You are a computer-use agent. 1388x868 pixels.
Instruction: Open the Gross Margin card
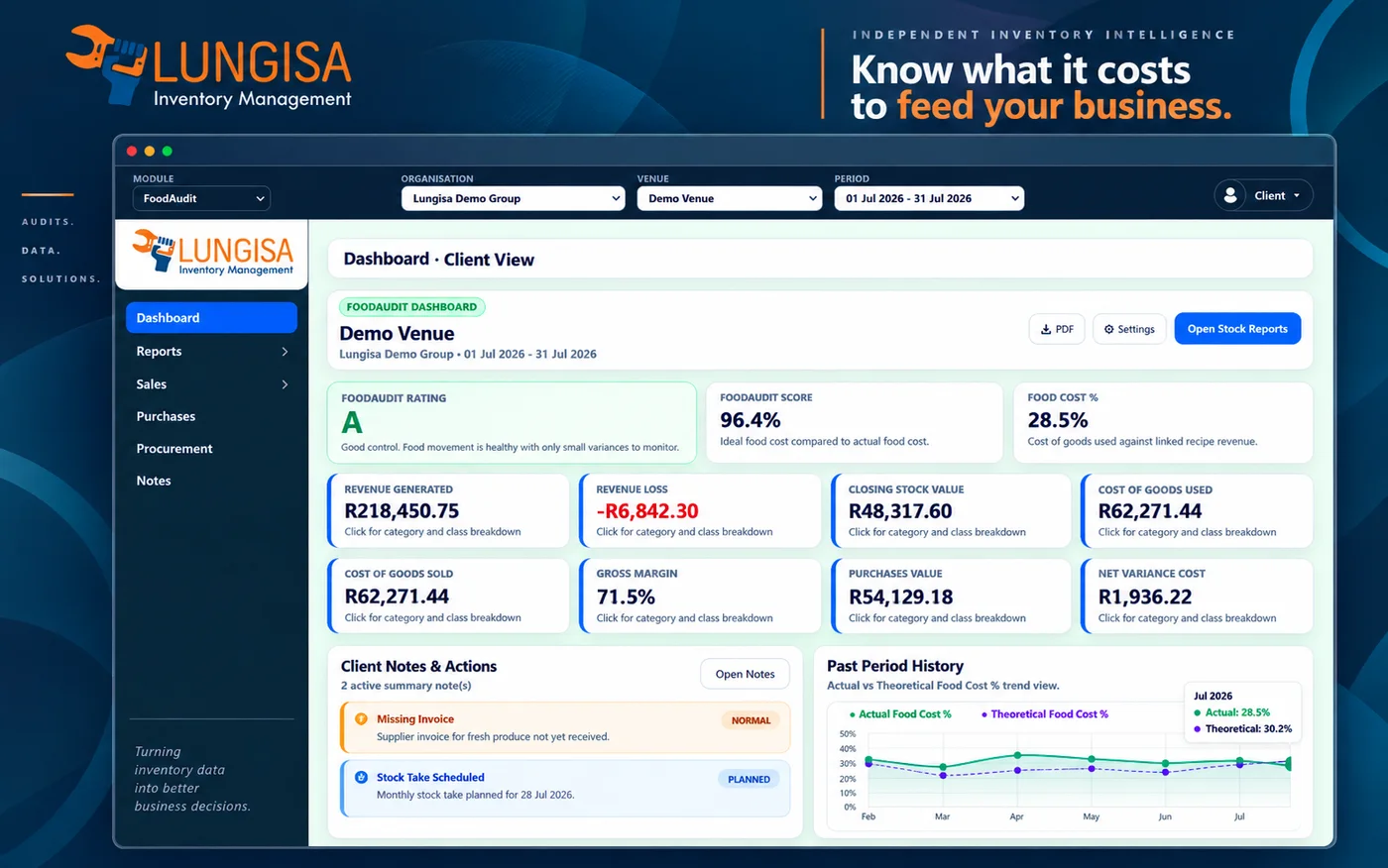coord(700,596)
